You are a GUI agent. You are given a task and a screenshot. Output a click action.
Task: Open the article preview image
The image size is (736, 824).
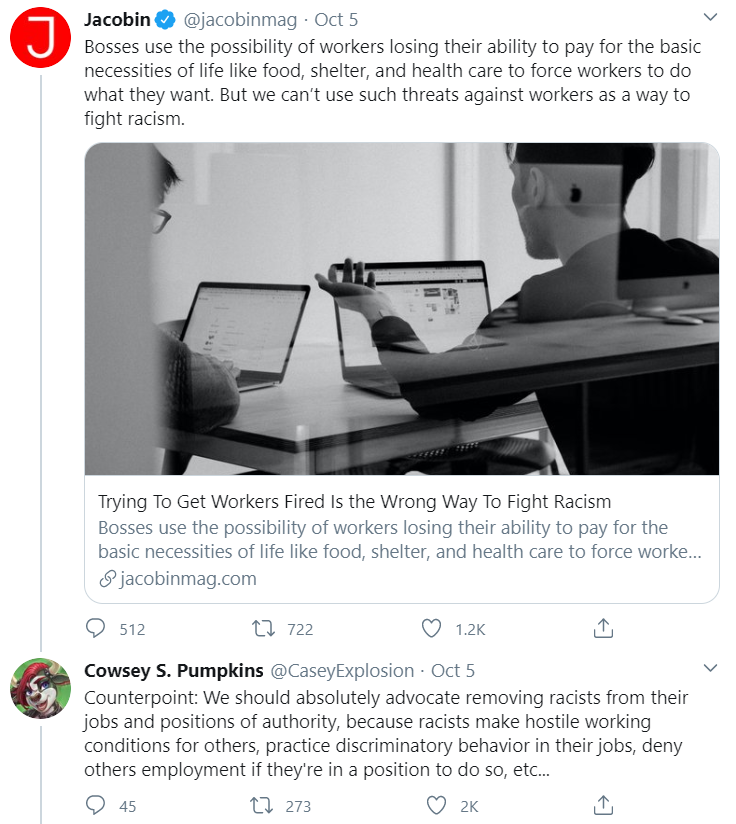[402, 309]
